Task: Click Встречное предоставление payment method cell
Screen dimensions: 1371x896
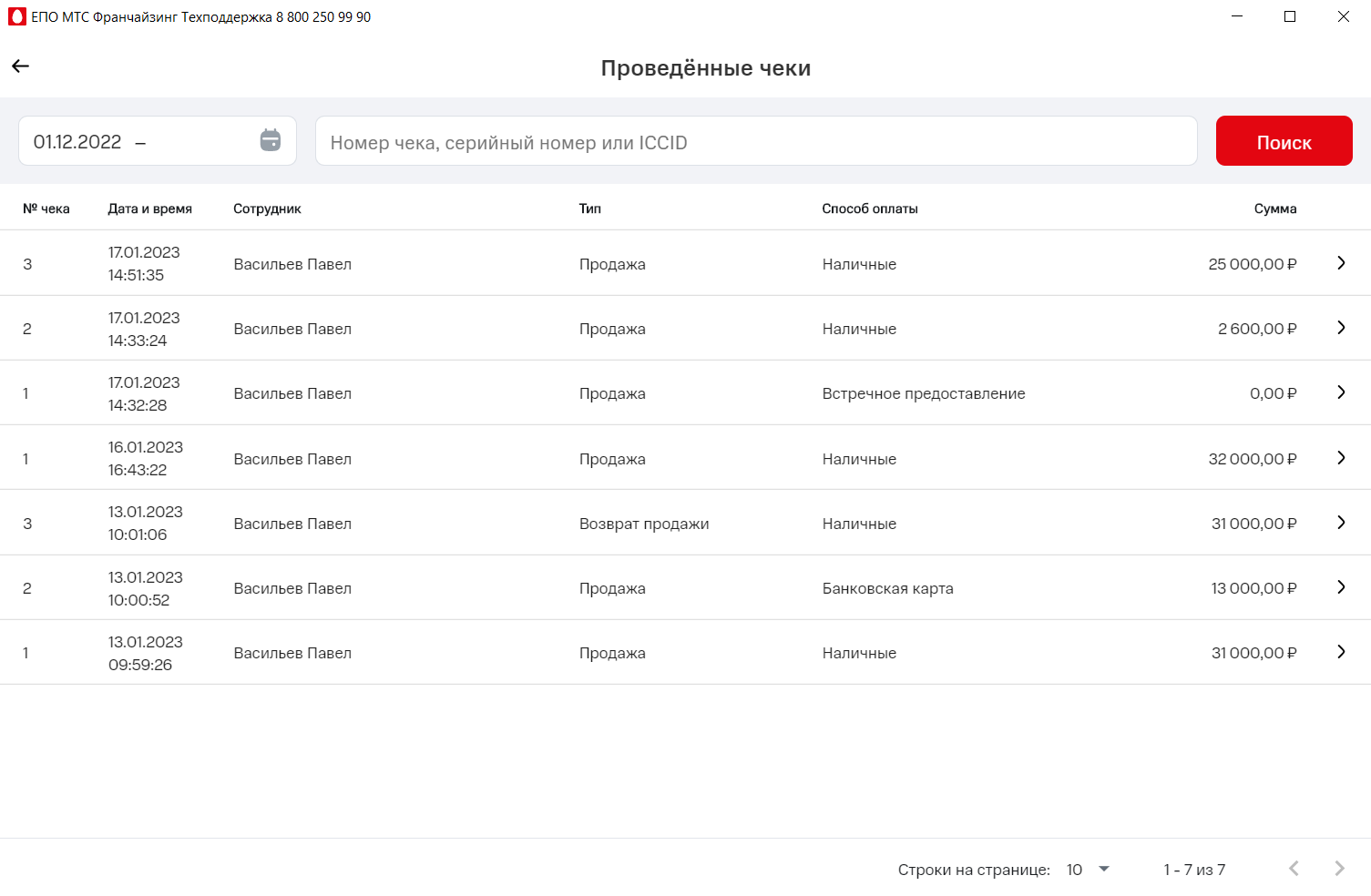Action: click(924, 393)
